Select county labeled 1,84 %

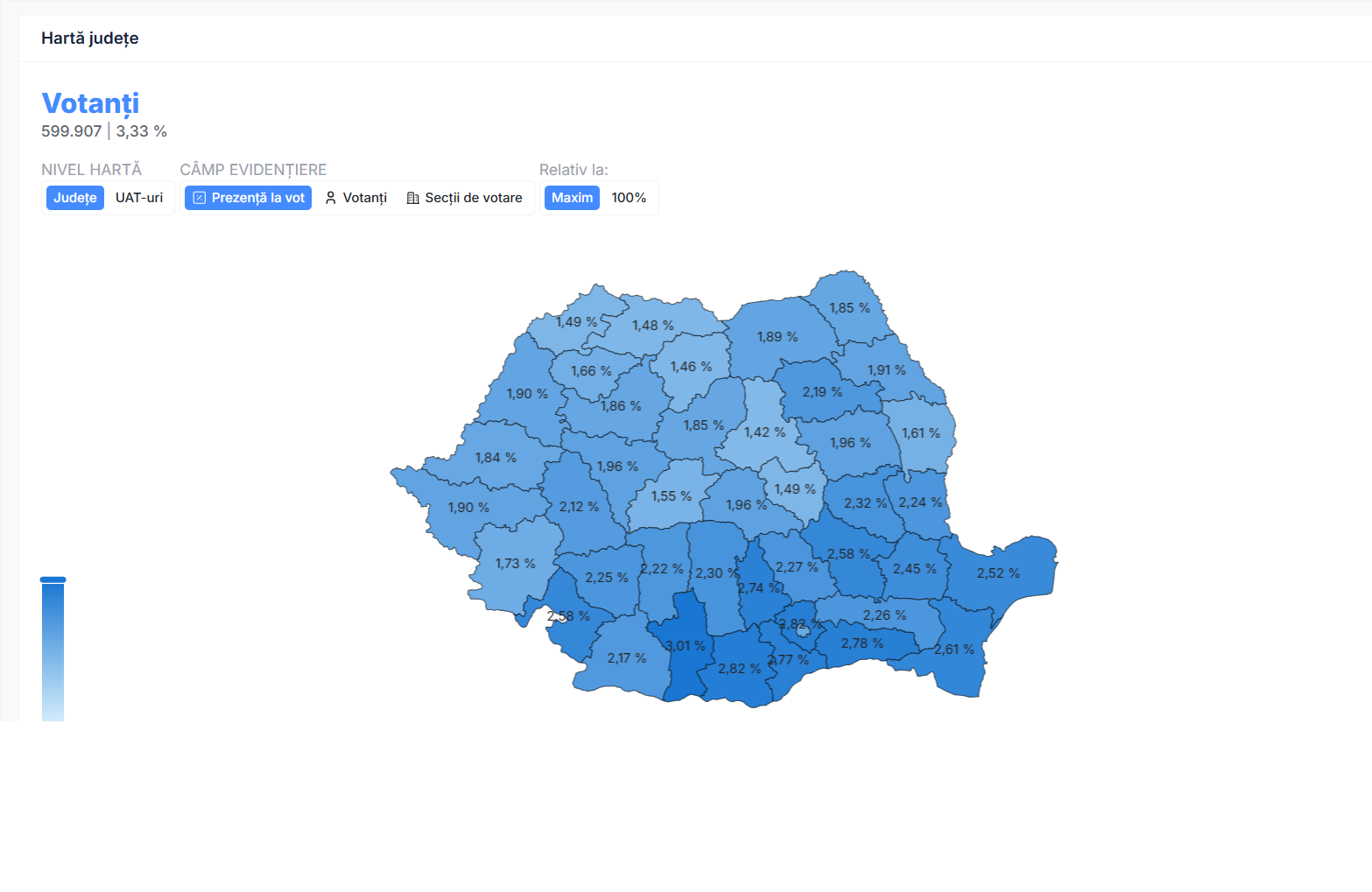[x=496, y=458]
